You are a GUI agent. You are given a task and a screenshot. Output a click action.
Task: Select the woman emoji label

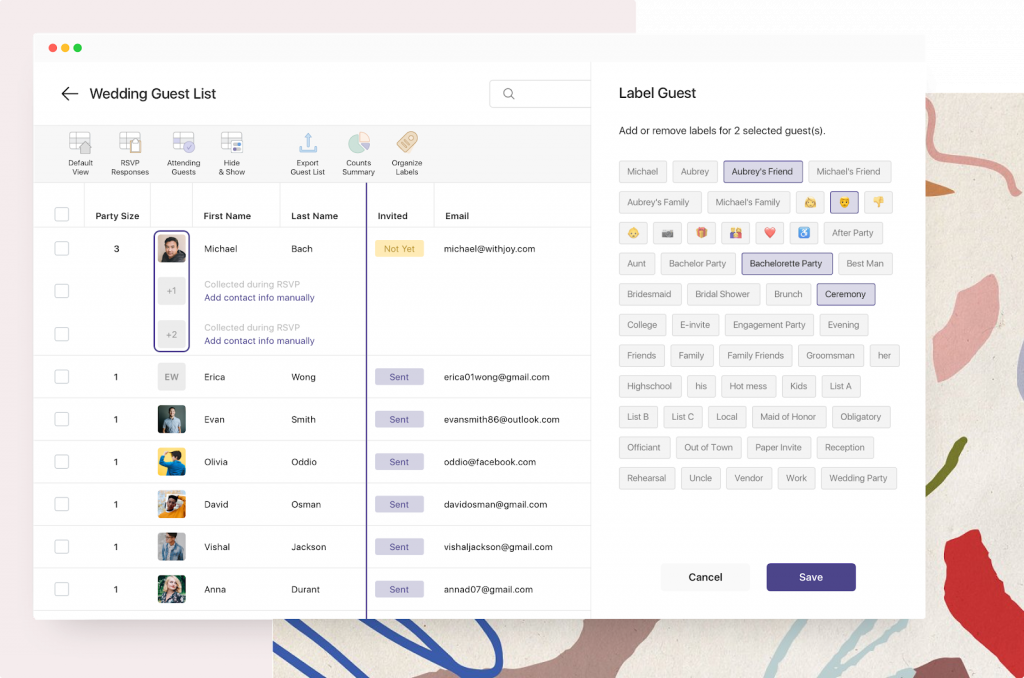pyautogui.click(x=810, y=202)
